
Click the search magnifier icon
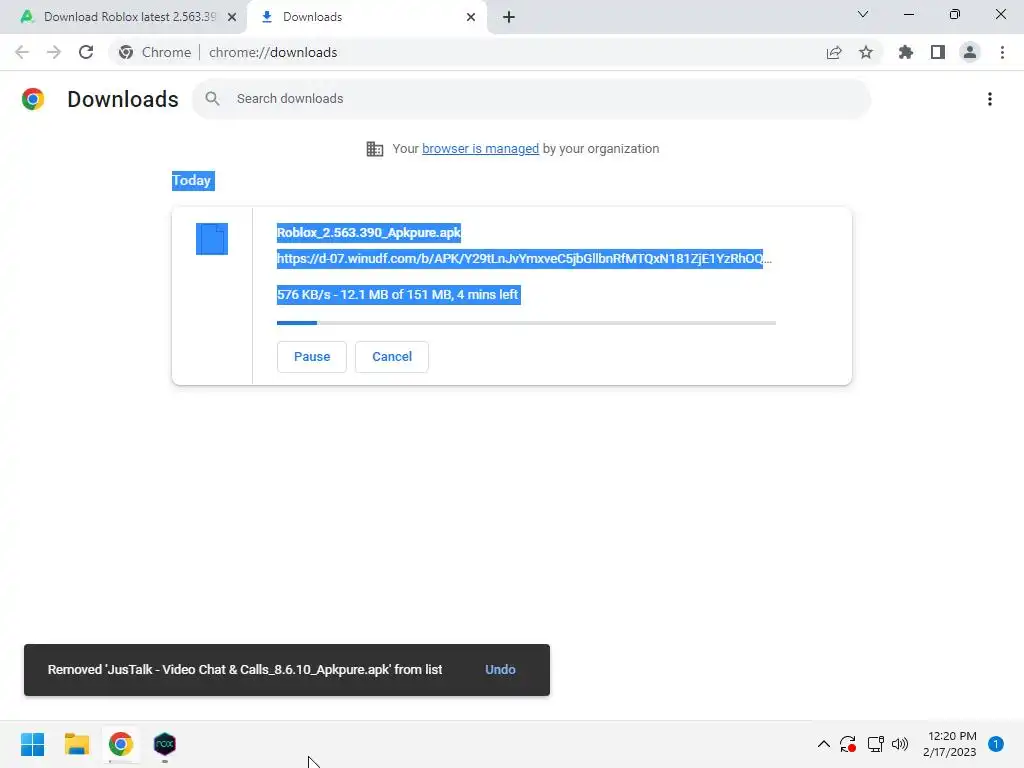click(x=212, y=99)
